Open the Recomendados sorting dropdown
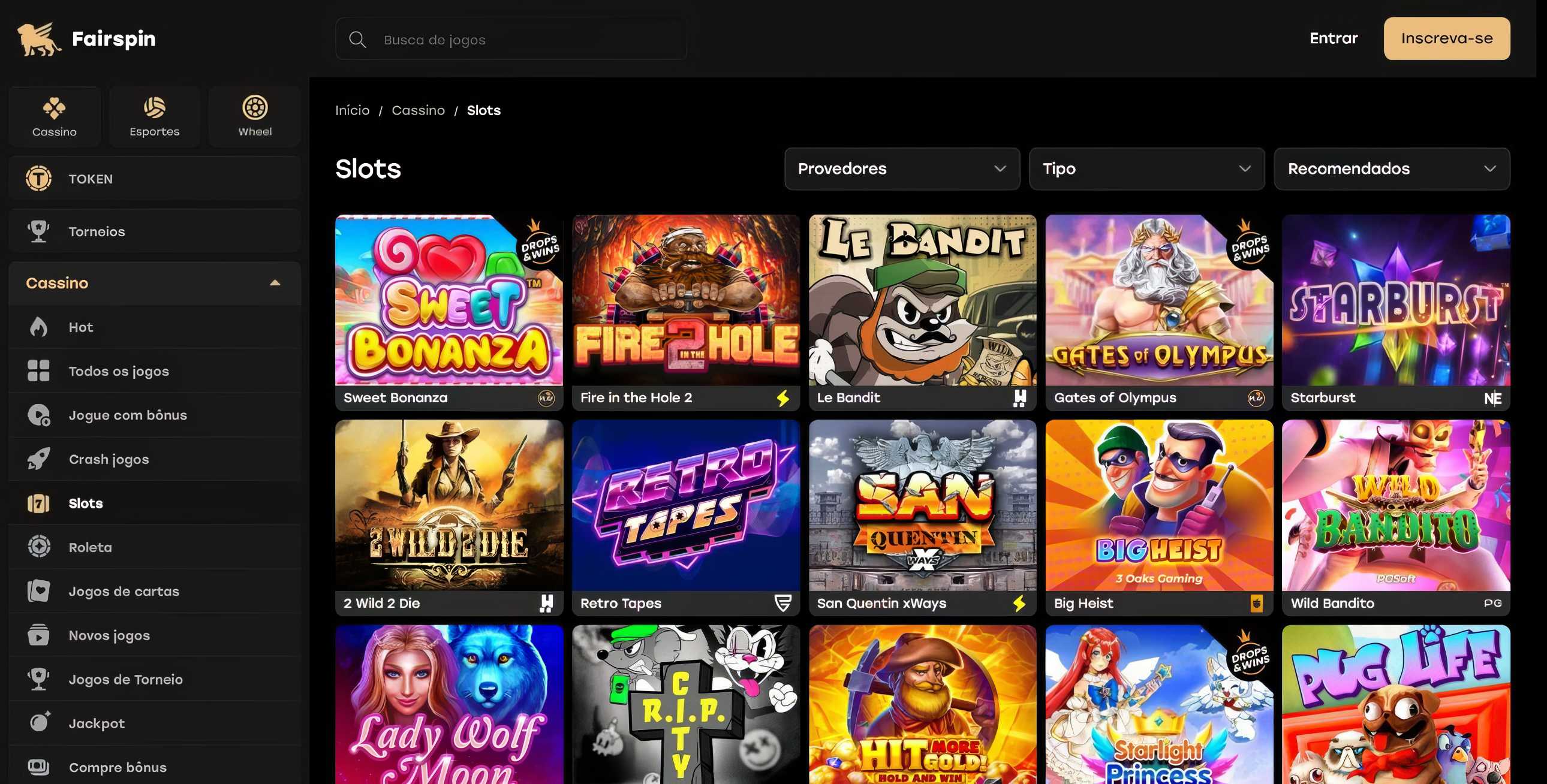Screen dimensions: 1547x784 tap(1391, 168)
